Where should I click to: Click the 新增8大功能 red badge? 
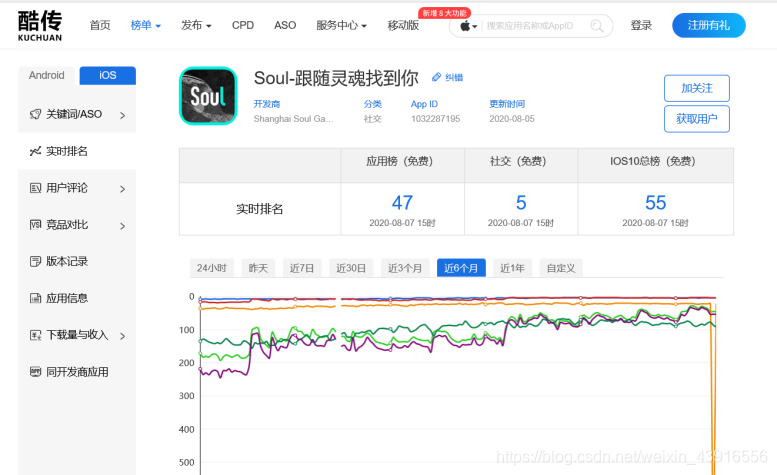(444, 13)
